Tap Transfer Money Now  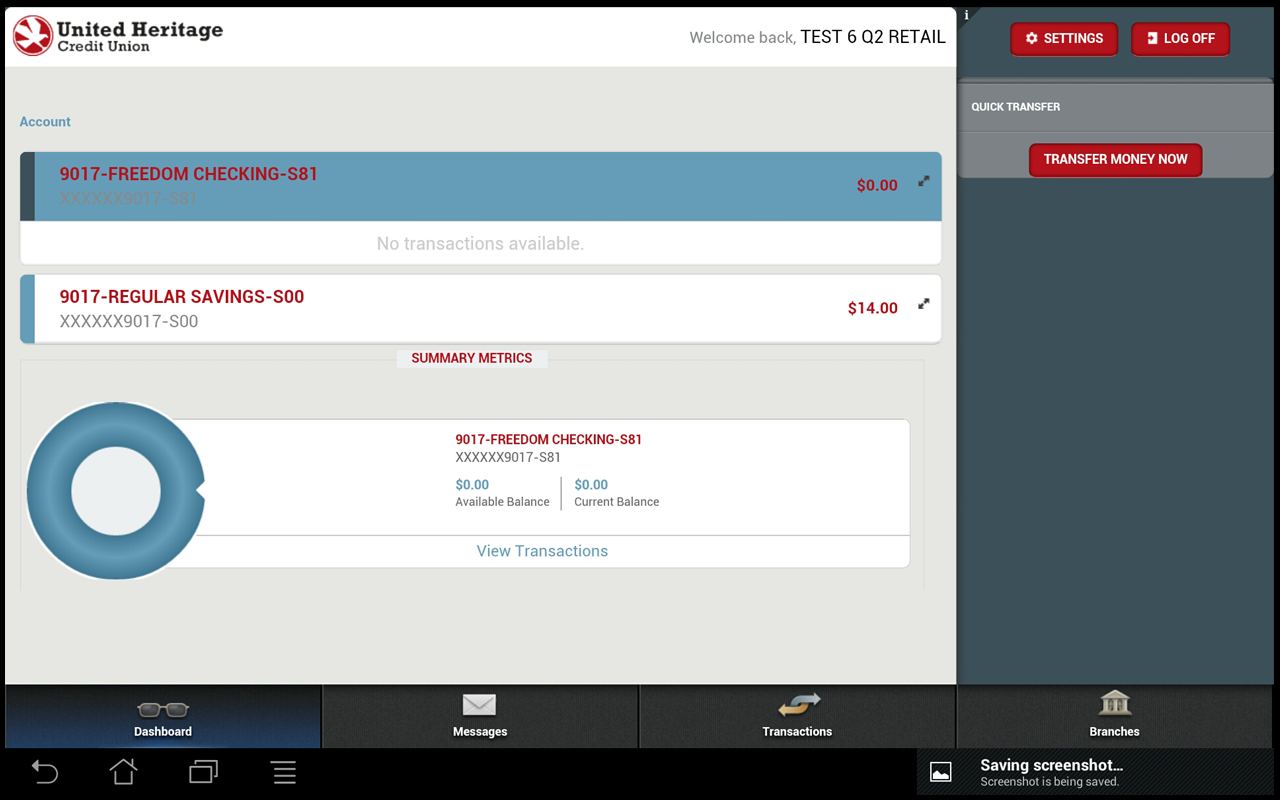tap(1116, 160)
